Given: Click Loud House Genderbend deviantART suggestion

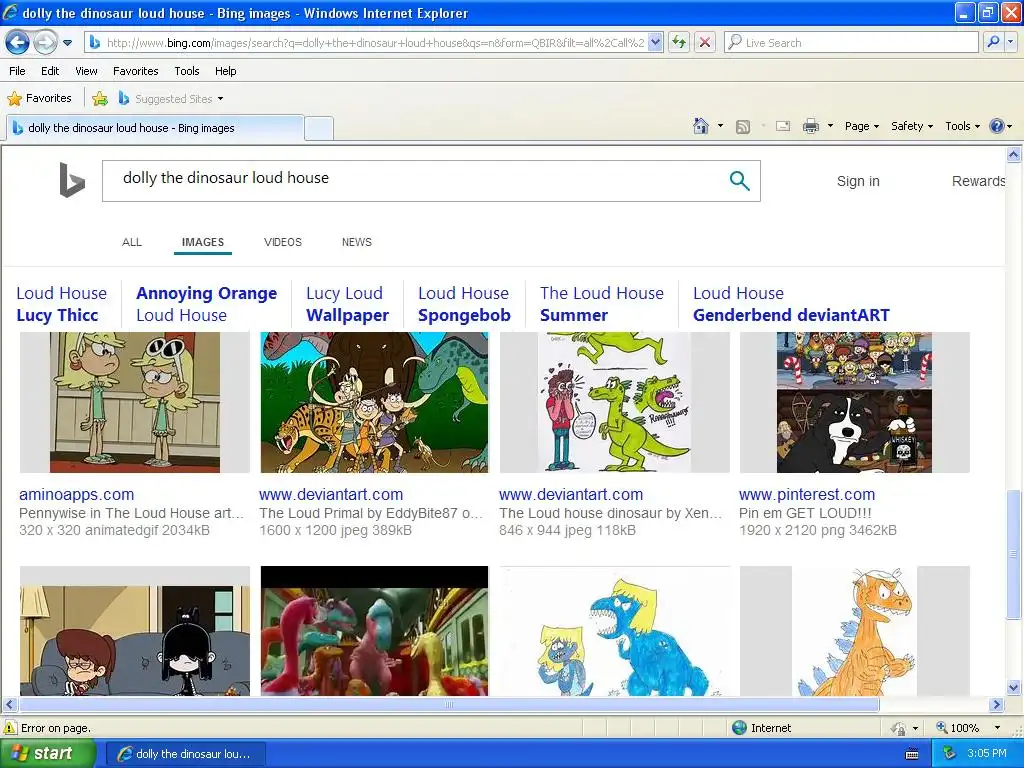Looking at the screenshot, I should (791, 304).
